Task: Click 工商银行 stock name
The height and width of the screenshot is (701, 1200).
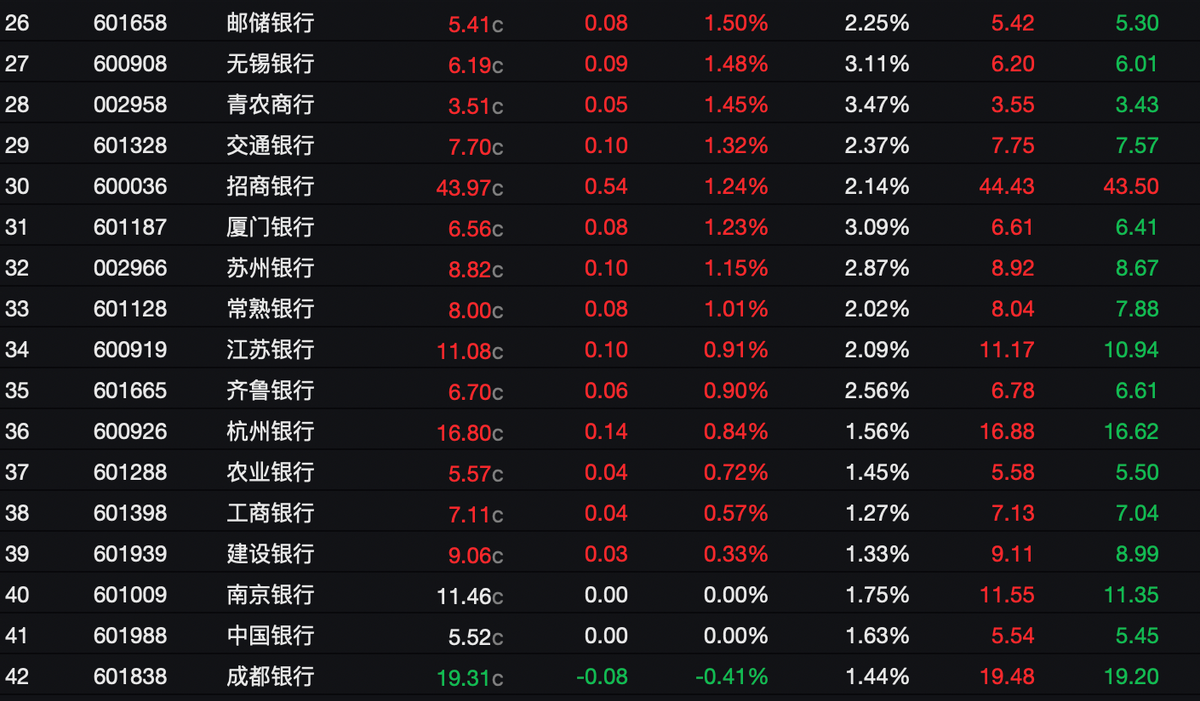Action: (x=270, y=512)
